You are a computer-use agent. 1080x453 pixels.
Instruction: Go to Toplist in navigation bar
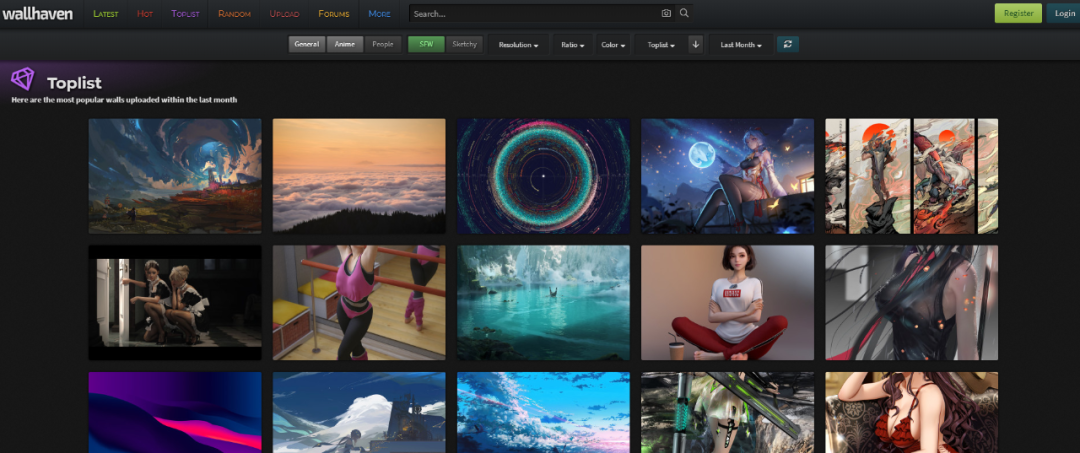pos(185,14)
